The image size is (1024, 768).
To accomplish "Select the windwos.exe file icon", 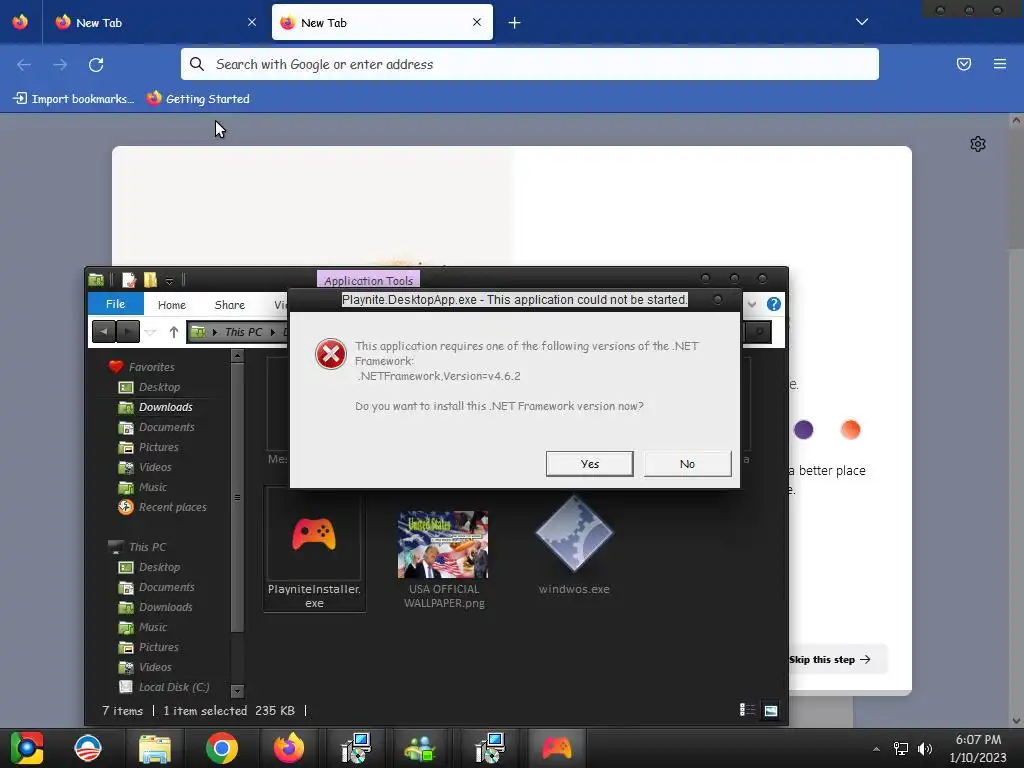I will coord(574,534).
